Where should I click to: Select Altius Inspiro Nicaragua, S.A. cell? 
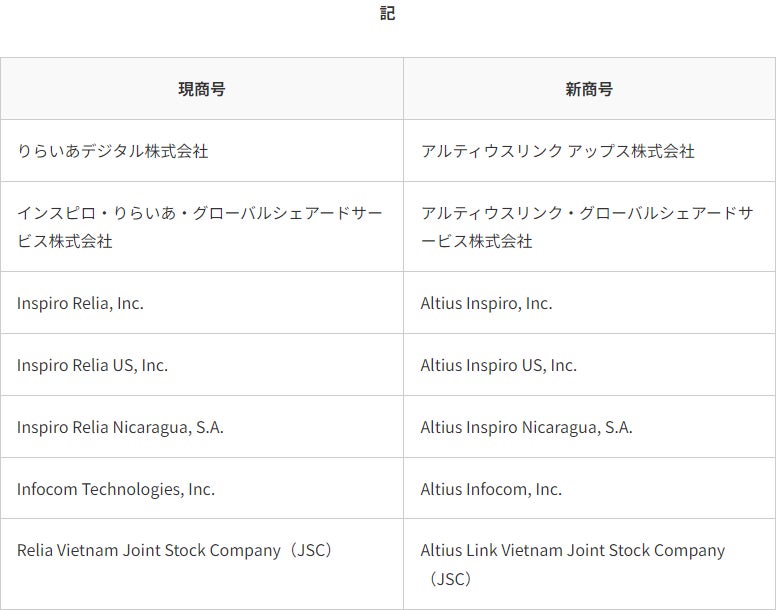click(526, 427)
